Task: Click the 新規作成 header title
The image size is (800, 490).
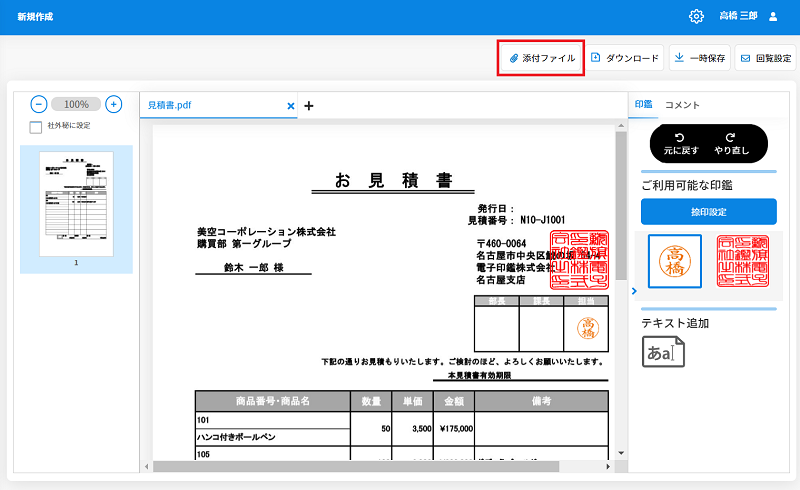Action: 35,16
